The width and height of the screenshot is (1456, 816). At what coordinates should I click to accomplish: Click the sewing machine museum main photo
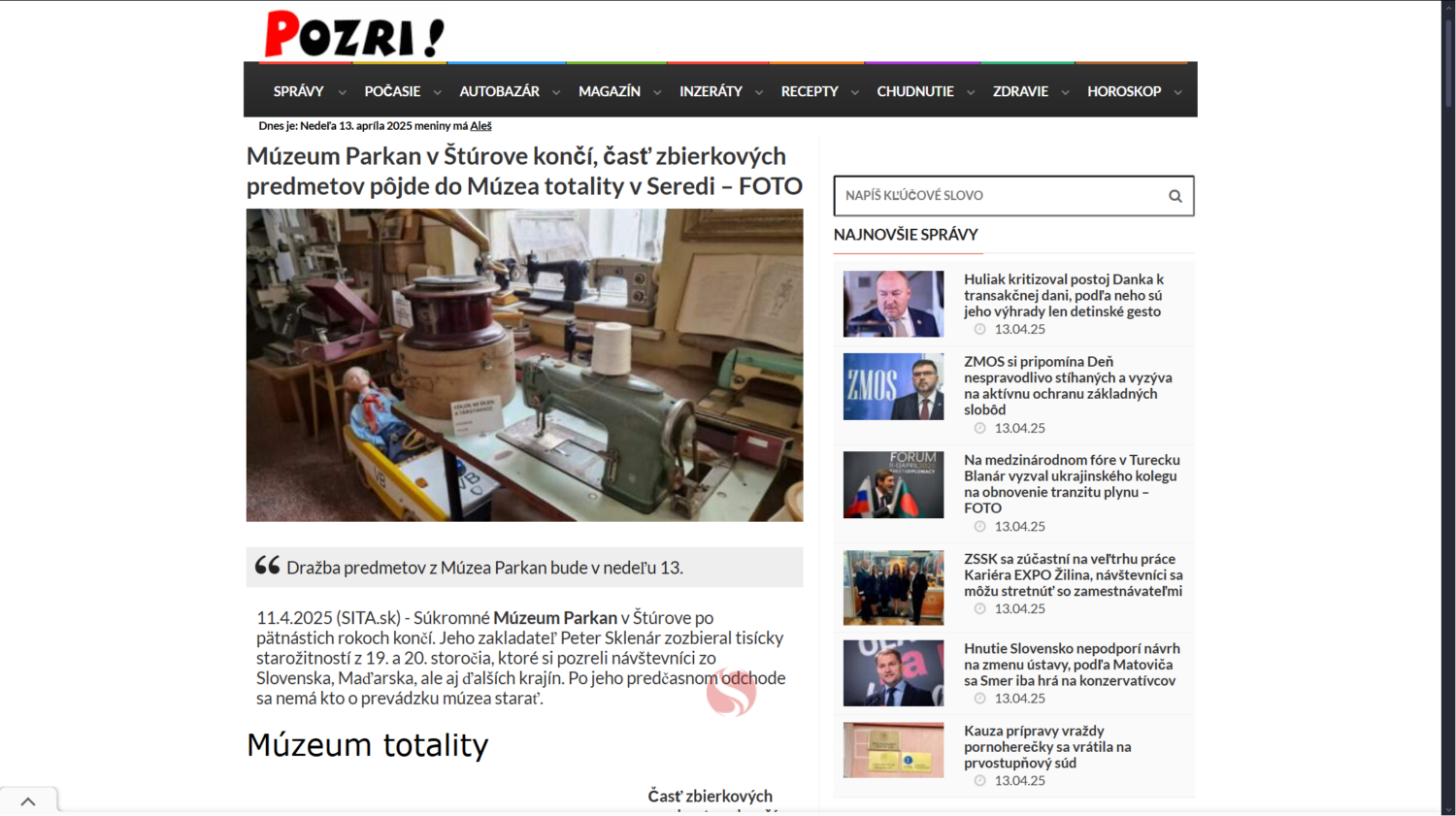coord(524,365)
